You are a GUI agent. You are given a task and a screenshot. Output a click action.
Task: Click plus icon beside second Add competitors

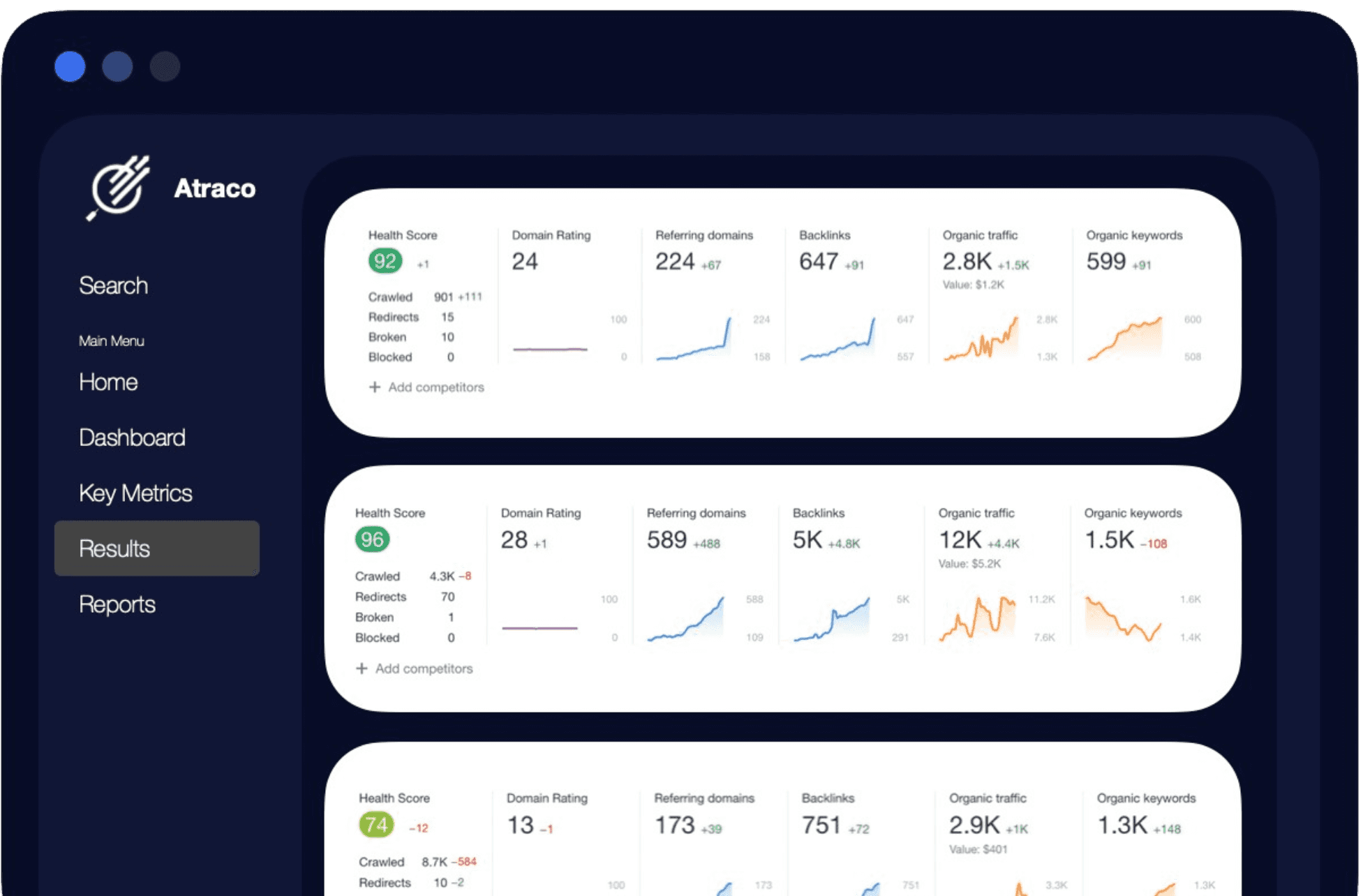coord(362,669)
